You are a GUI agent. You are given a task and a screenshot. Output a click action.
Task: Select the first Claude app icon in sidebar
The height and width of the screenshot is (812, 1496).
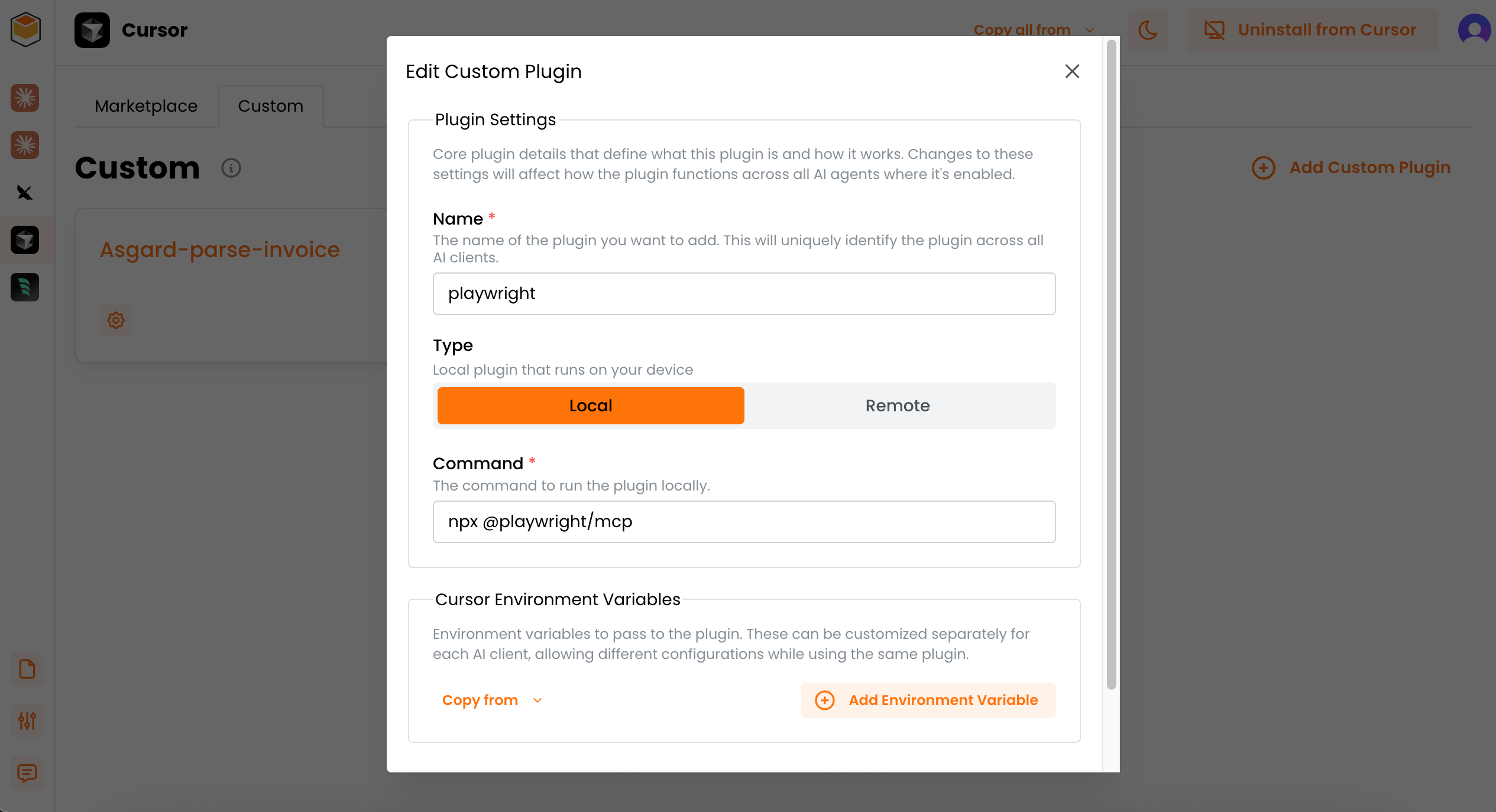coord(25,98)
